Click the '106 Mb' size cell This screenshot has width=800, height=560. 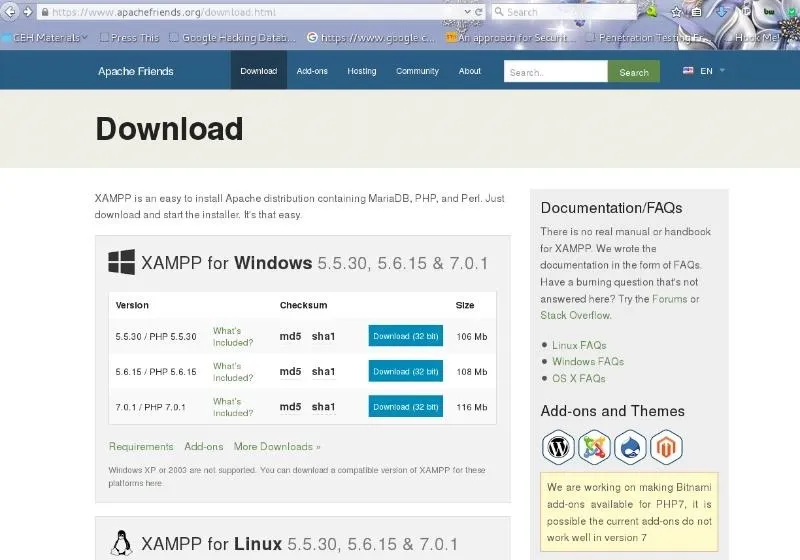(472, 337)
